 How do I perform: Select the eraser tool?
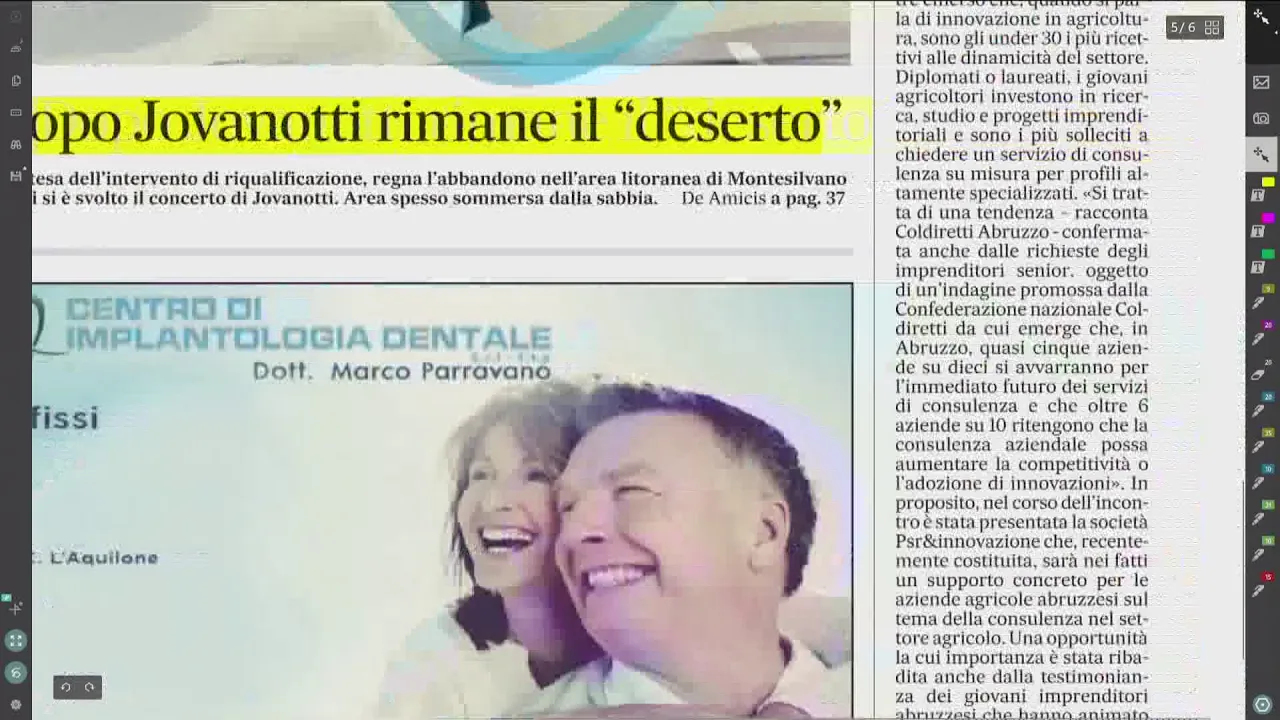(x=1261, y=371)
